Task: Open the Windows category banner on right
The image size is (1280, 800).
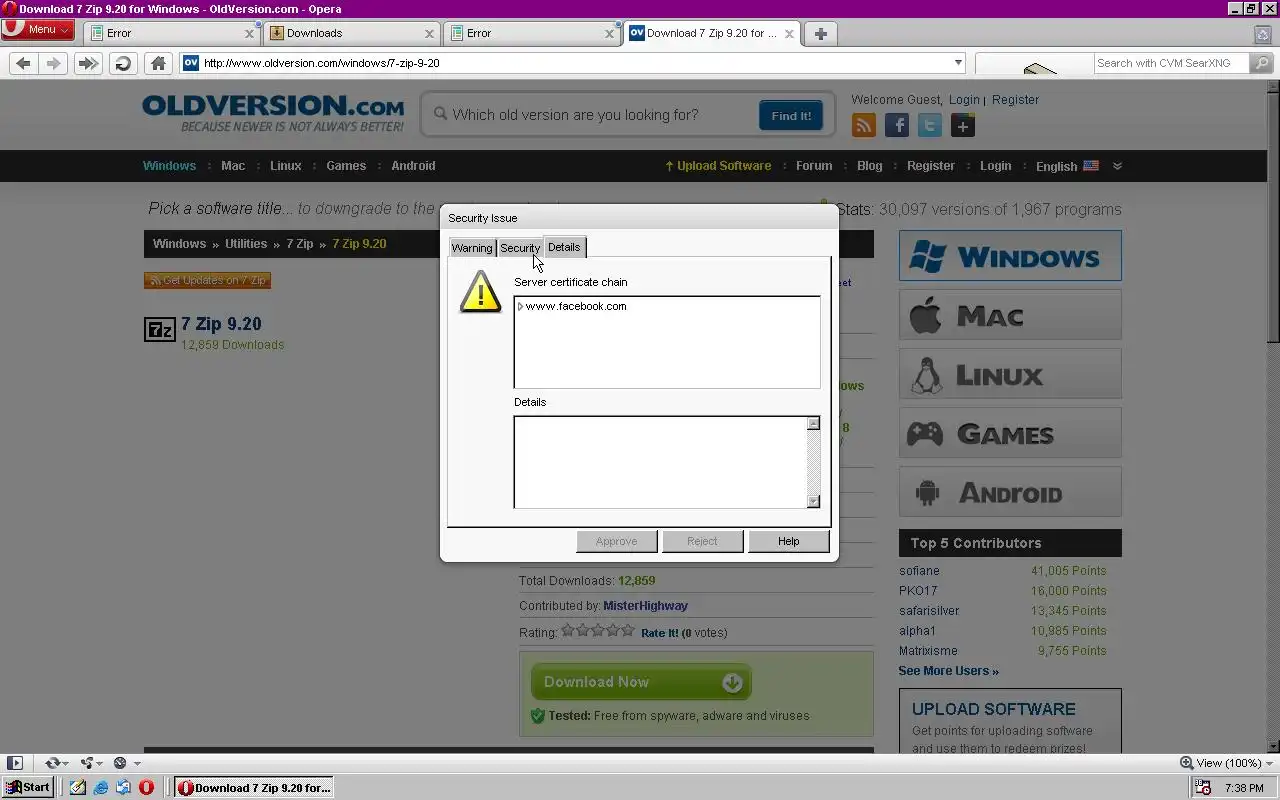Action: tap(1010, 255)
